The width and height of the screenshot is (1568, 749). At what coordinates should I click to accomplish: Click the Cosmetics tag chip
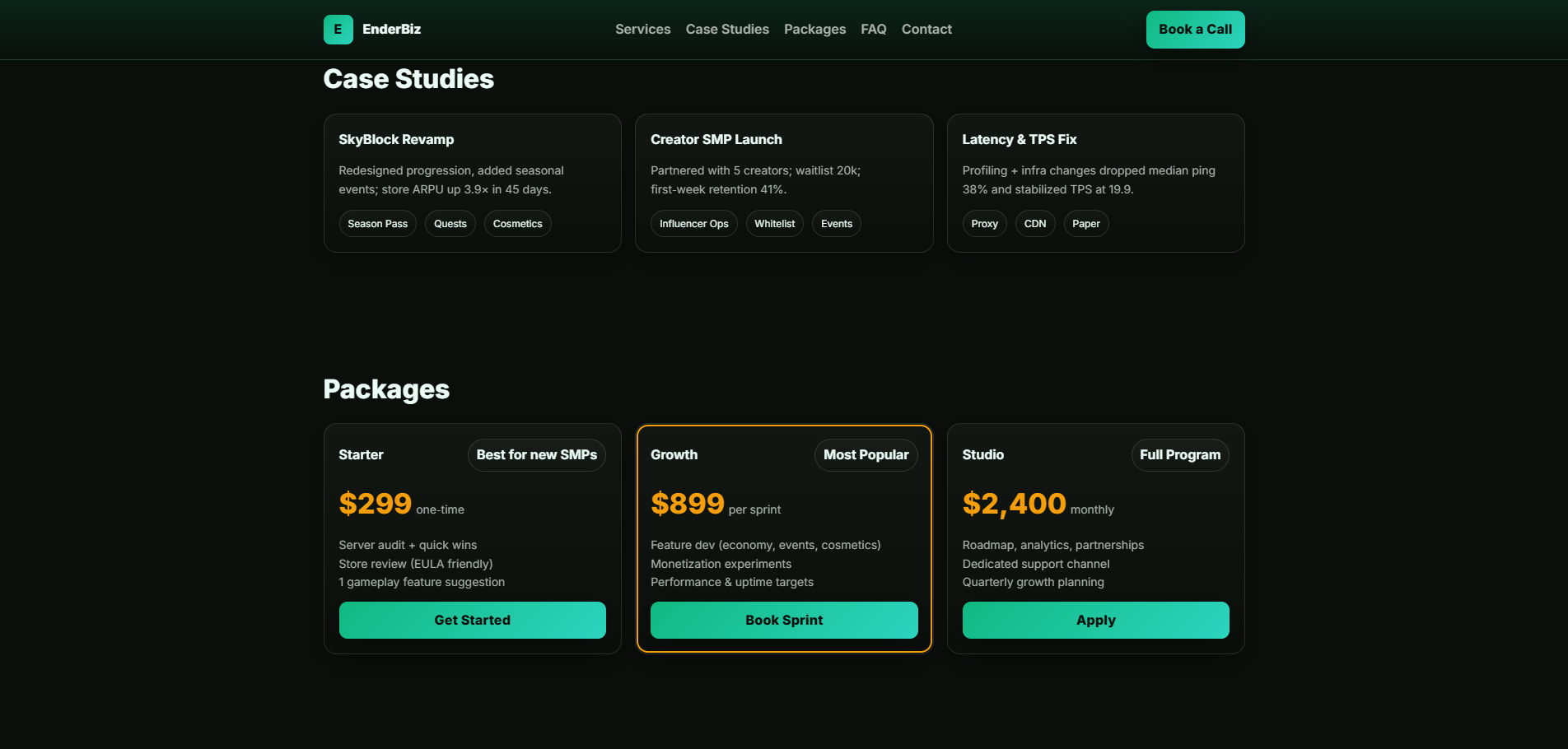[517, 224]
